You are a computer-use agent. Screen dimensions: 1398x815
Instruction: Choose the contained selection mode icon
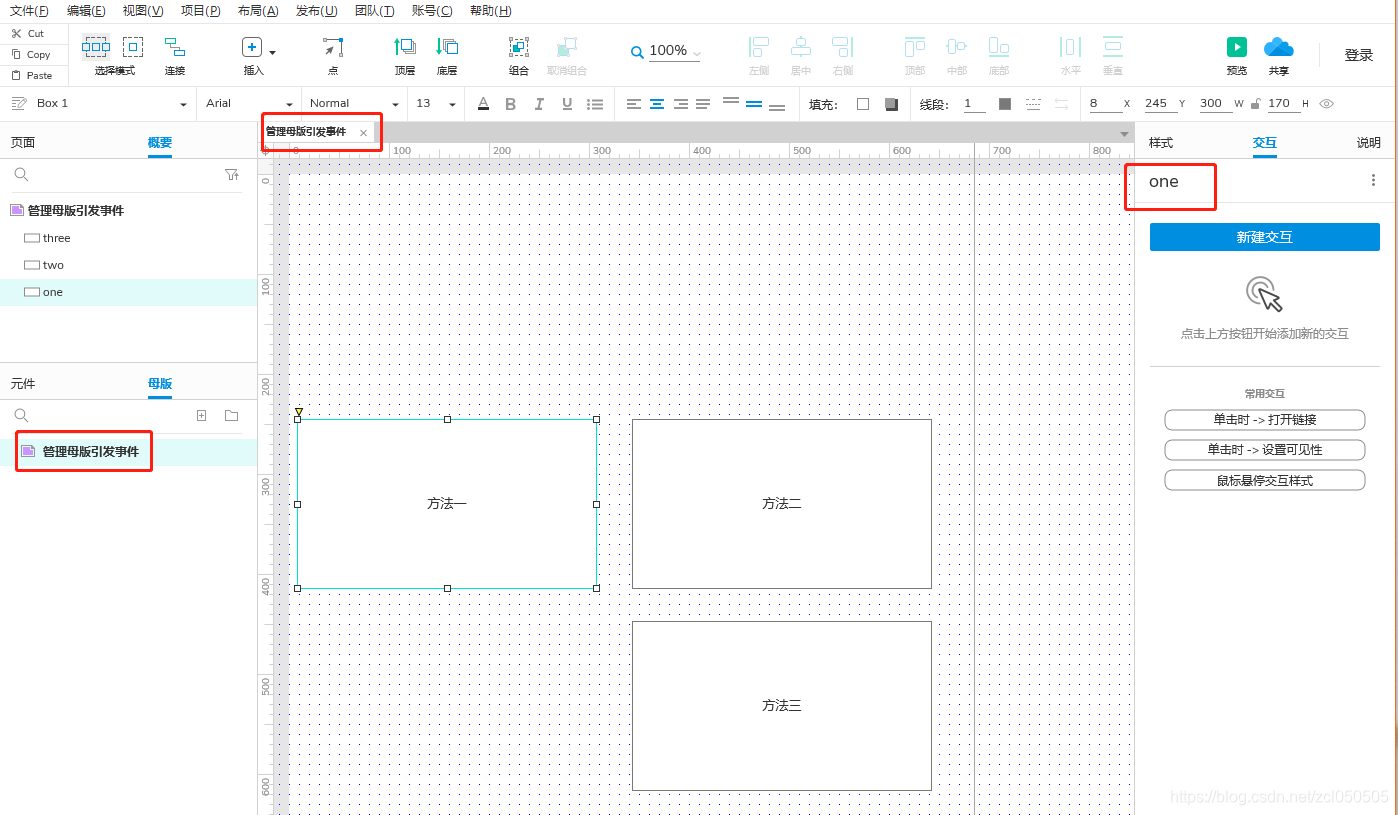click(x=133, y=47)
